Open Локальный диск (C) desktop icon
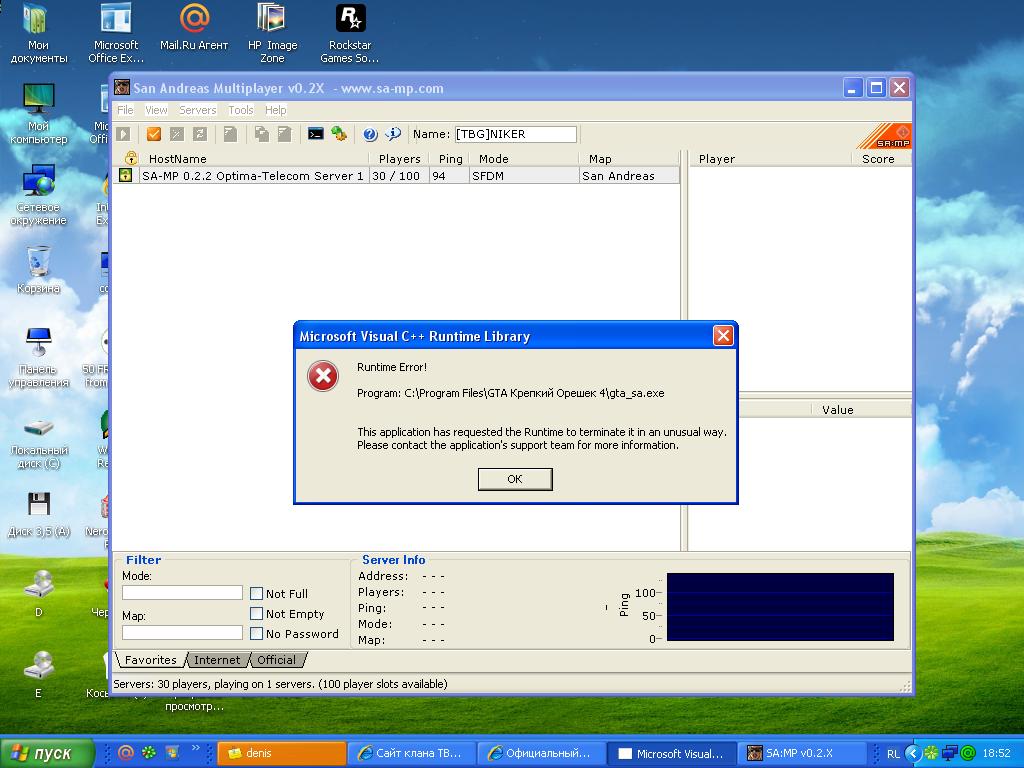Image resolution: width=1024 pixels, height=768 pixels. click(x=38, y=444)
